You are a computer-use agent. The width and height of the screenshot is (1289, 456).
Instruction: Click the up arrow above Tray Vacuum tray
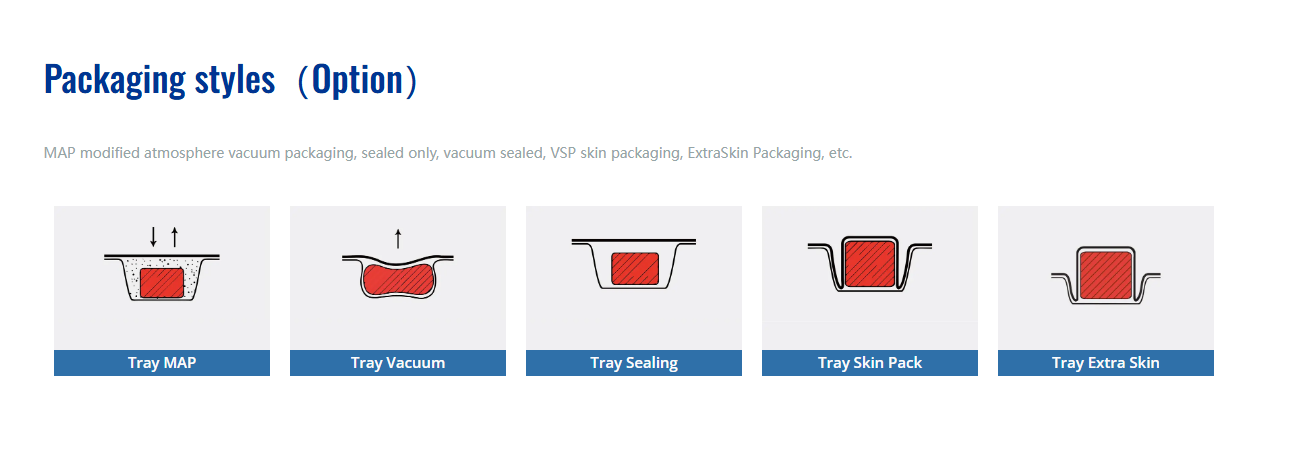pyautogui.click(x=398, y=238)
